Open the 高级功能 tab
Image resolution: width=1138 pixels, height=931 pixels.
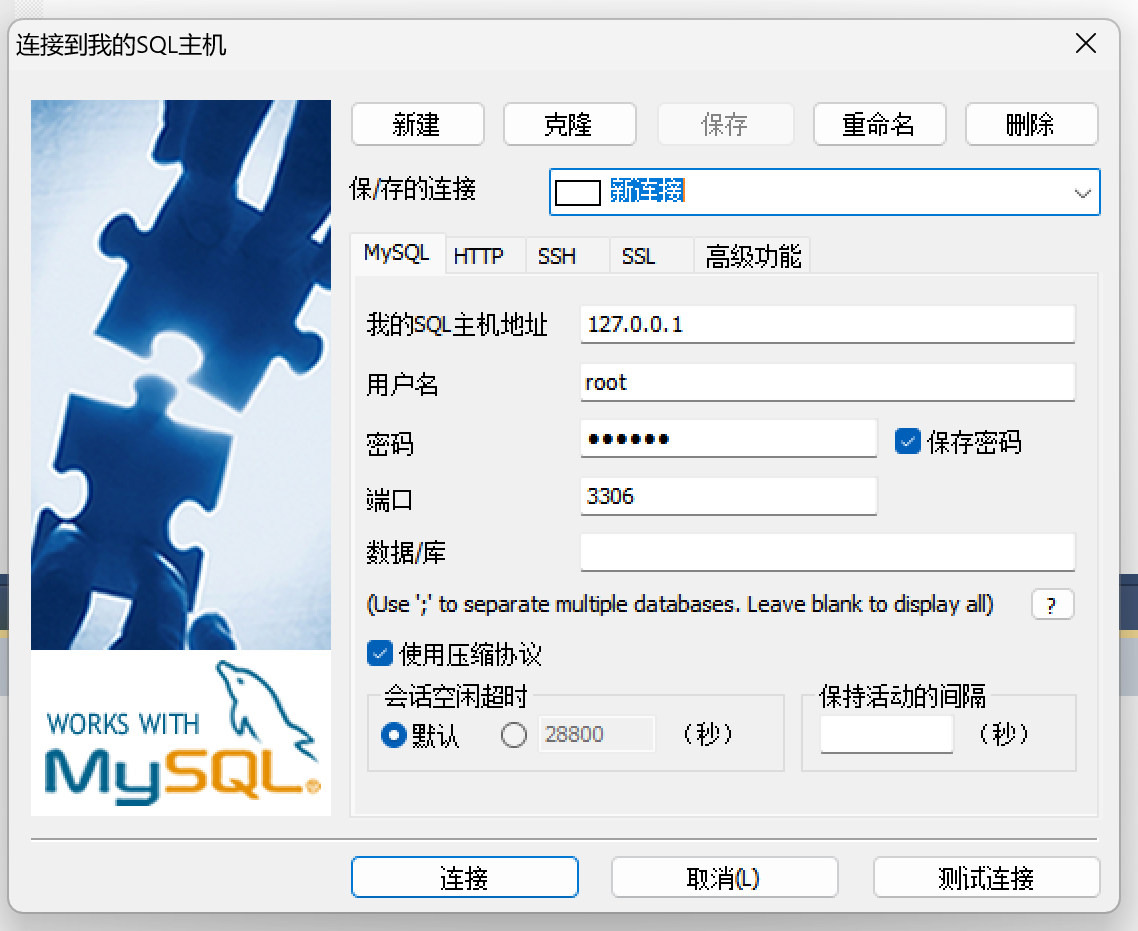(x=752, y=256)
